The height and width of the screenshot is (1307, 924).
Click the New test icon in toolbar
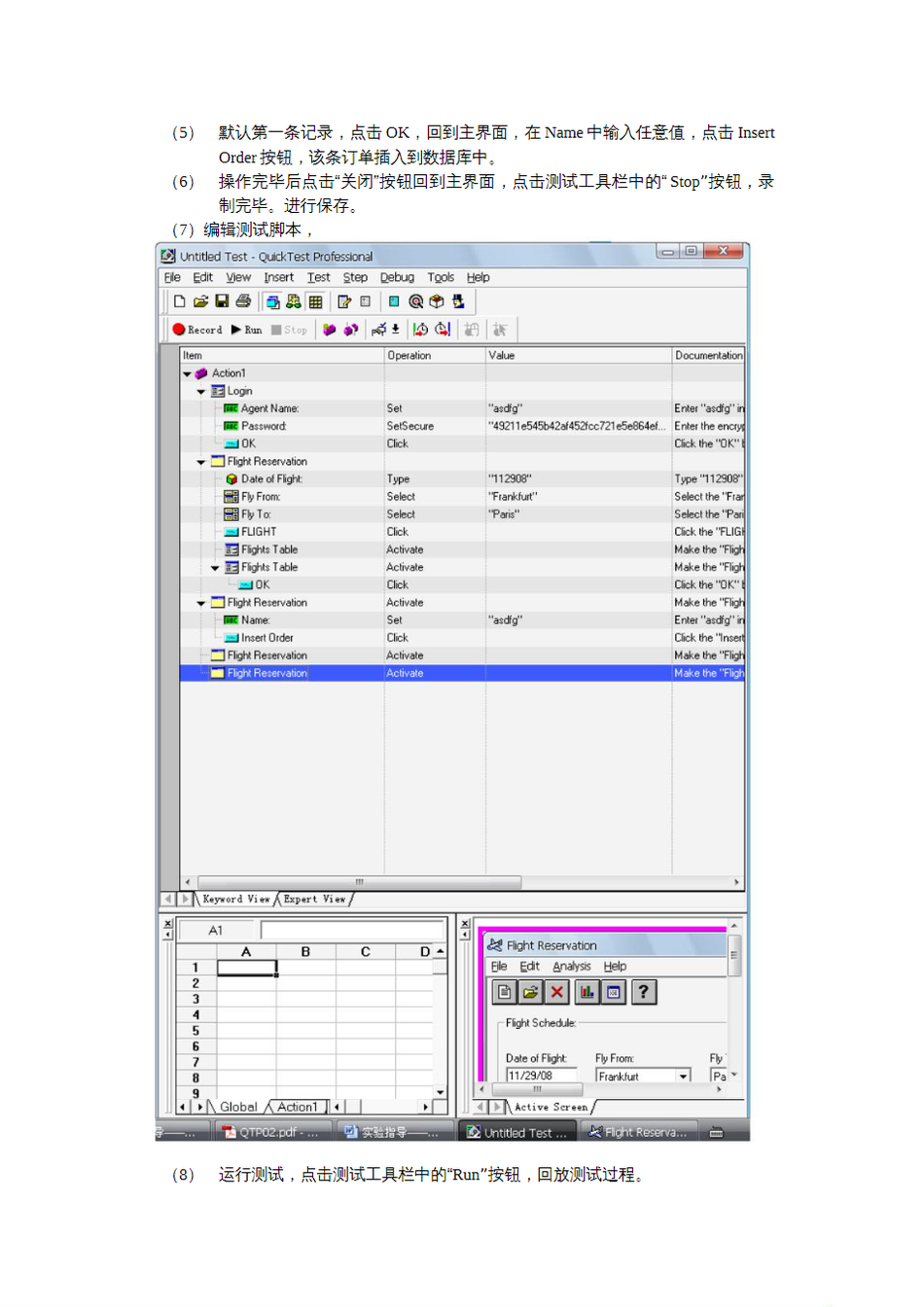(x=179, y=301)
